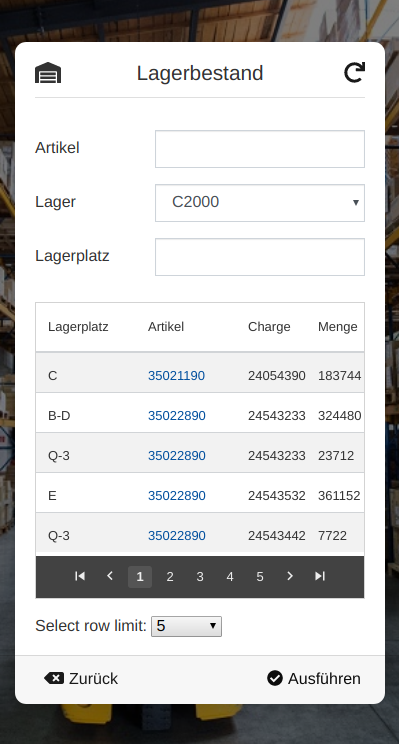Image resolution: width=399 pixels, height=744 pixels.
Task: Open article 35022890 in row E
Action: tap(176, 496)
